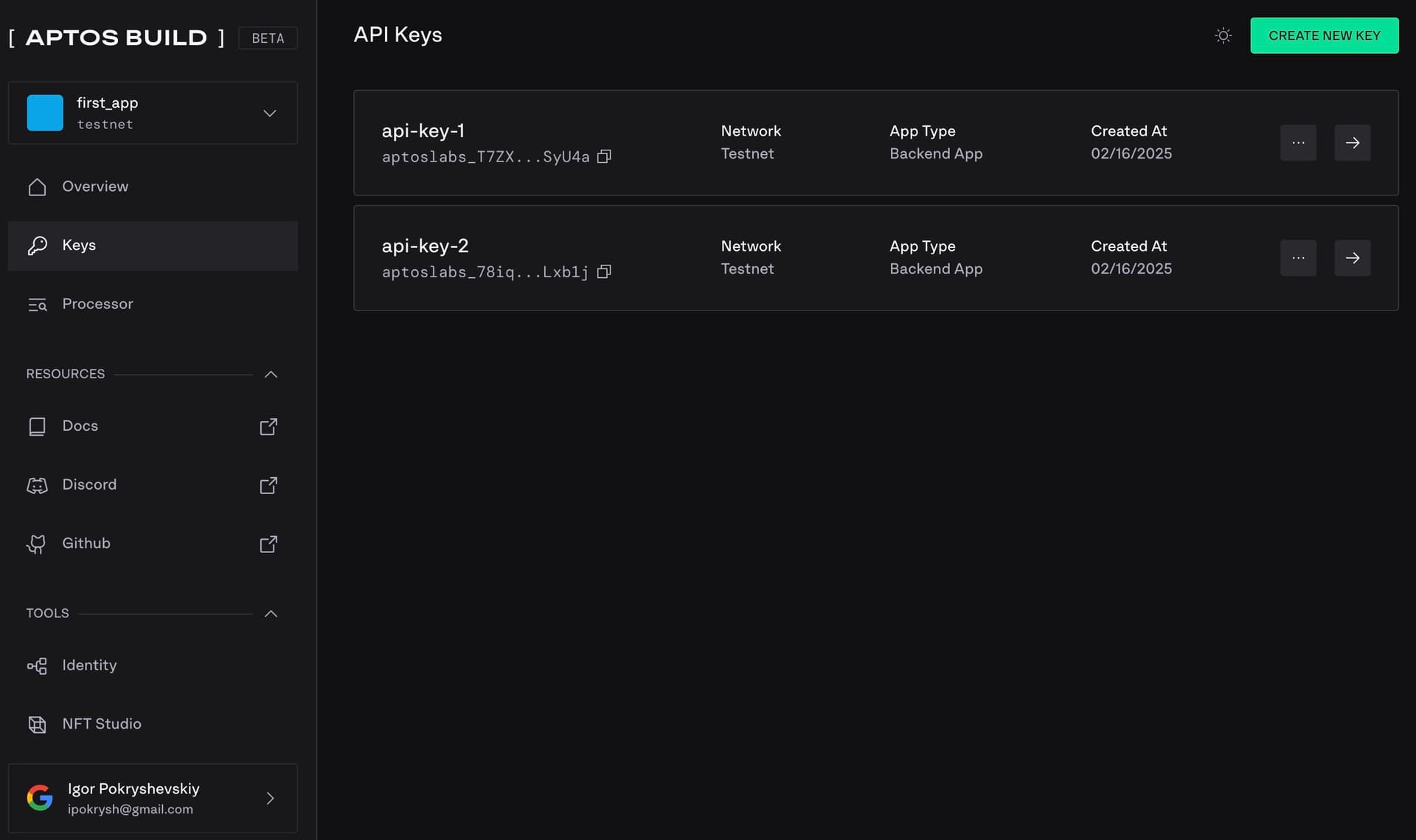Open the Processor section
The height and width of the screenshot is (840, 1416).
pos(153,304)
